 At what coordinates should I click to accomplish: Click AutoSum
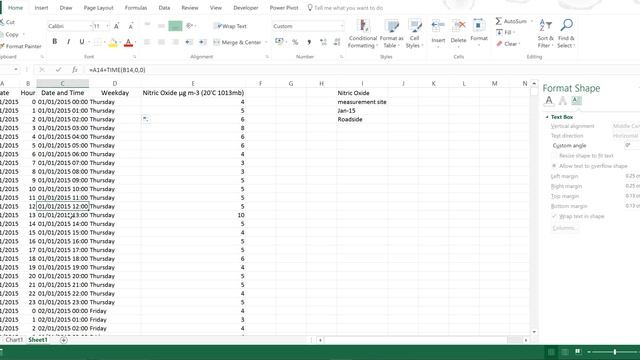pos(511,21)
